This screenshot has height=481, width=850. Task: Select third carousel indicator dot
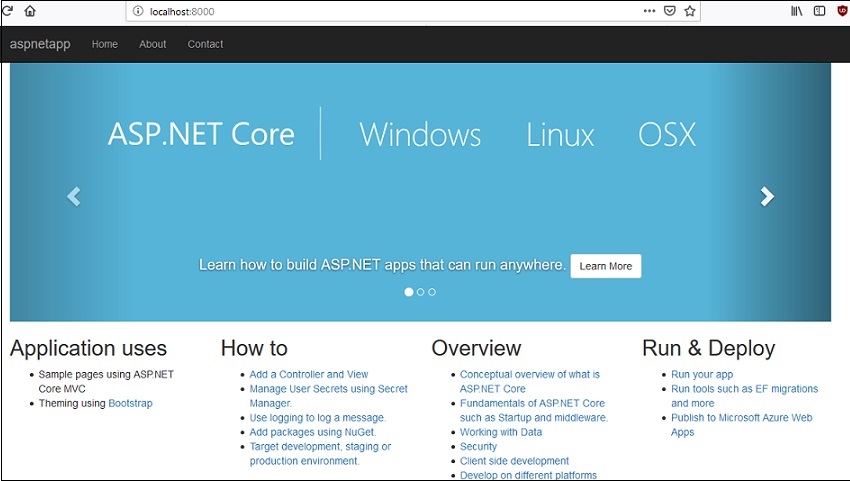point(432,292)
